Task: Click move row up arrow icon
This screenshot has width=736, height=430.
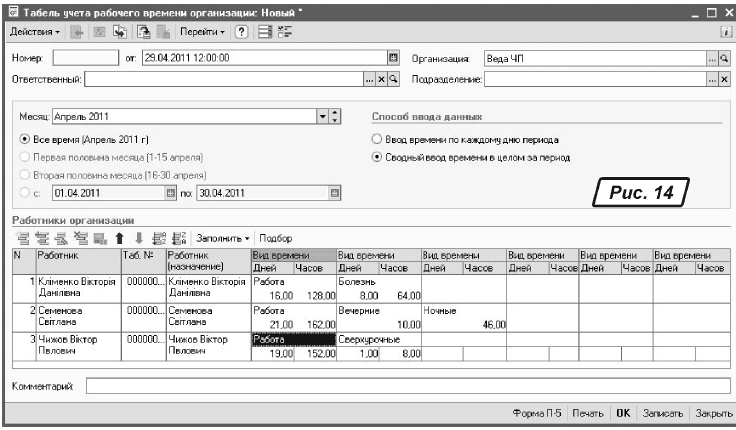Action: pyautogui.click(x=119, y=239)
